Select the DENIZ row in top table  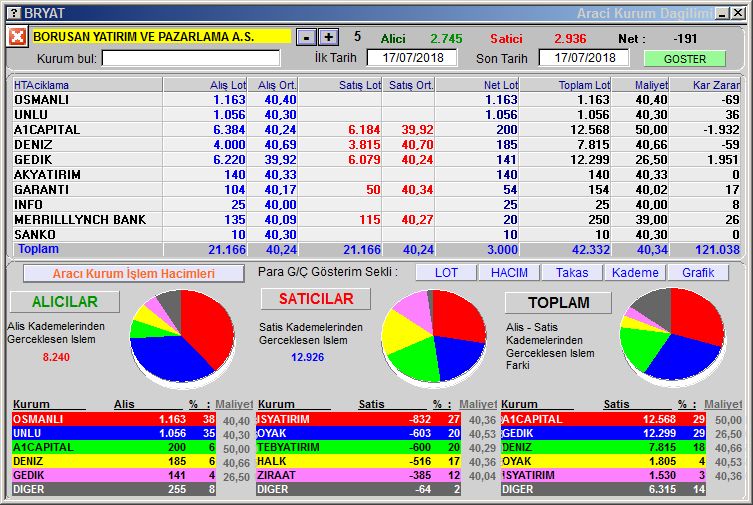point(376,144)
